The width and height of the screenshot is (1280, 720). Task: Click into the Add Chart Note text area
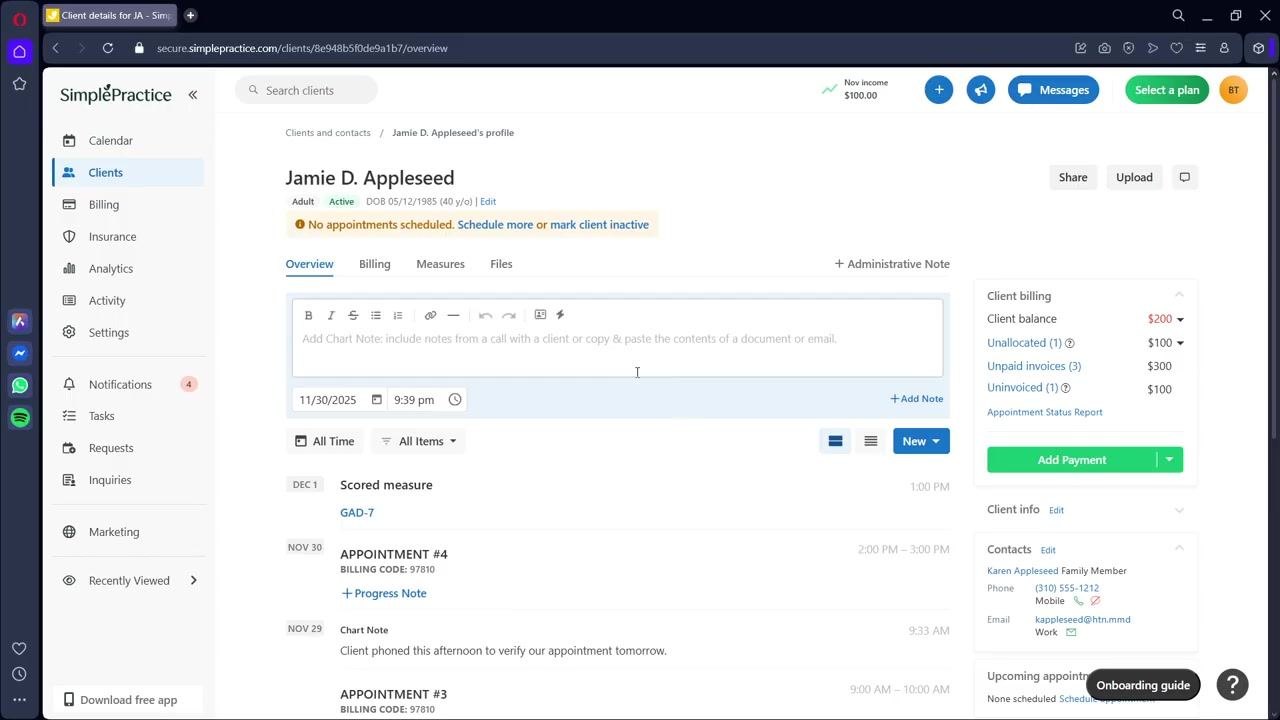coord(617,352)
